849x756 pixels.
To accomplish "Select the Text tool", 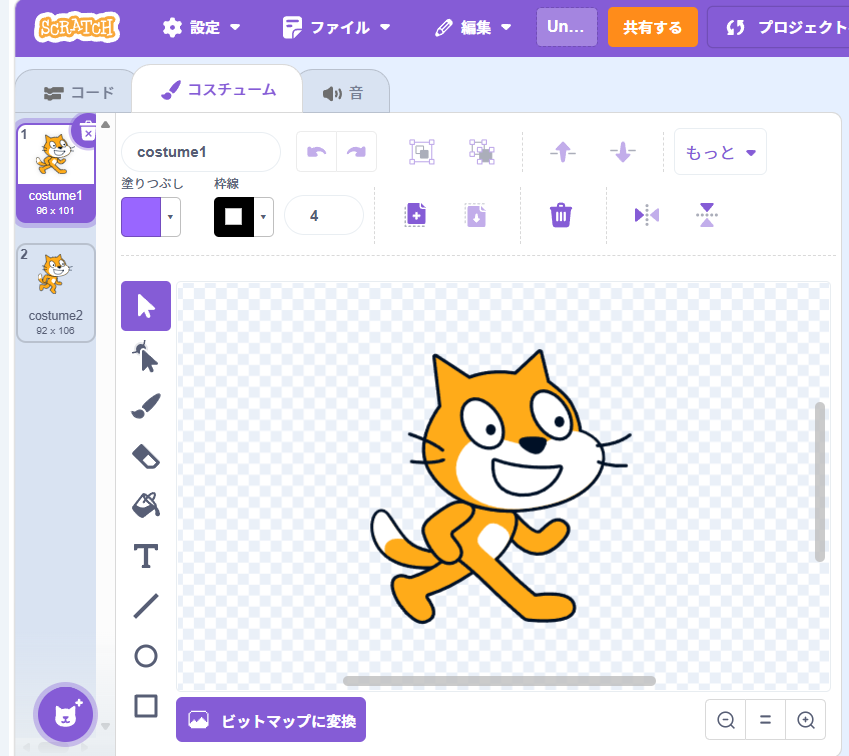I will pyautogui.click(x=146, y=555).
